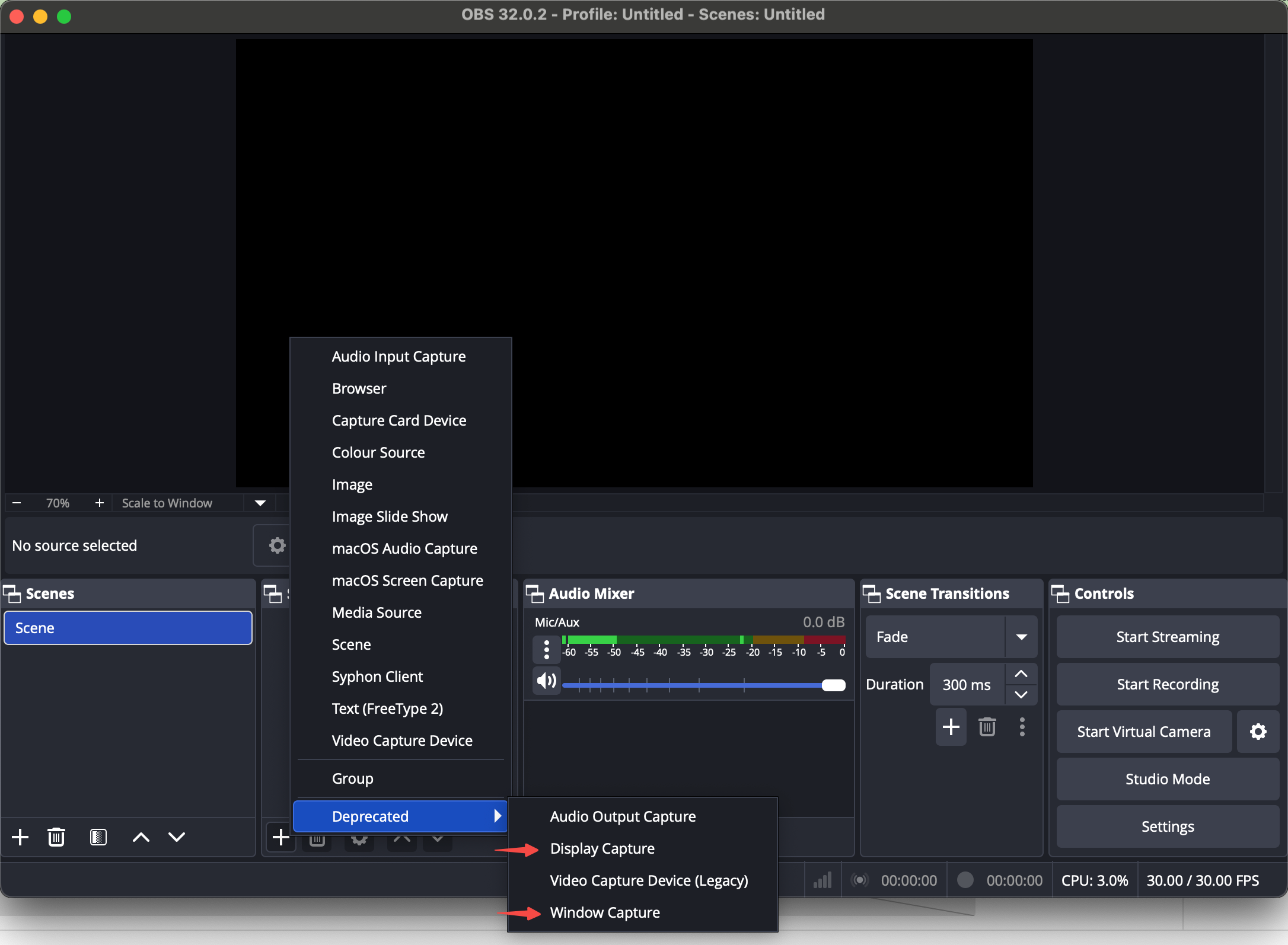This screenshot has width=1288, height=945.
Task: Open Mic/Aux options via the kebab icon
Action: coord(546,649)
